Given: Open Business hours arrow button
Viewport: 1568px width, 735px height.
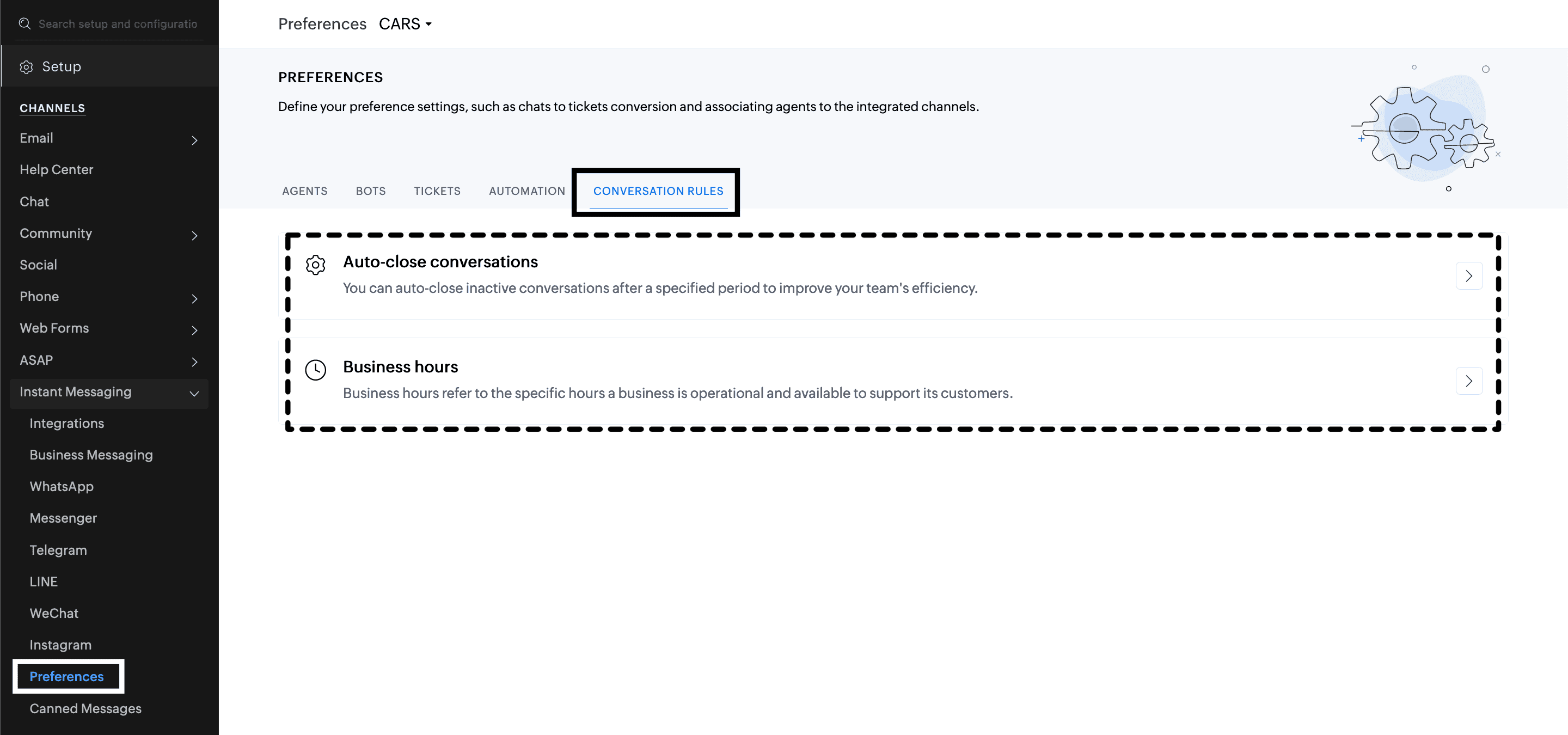Looking at the screenshot, I should 1468,382.
